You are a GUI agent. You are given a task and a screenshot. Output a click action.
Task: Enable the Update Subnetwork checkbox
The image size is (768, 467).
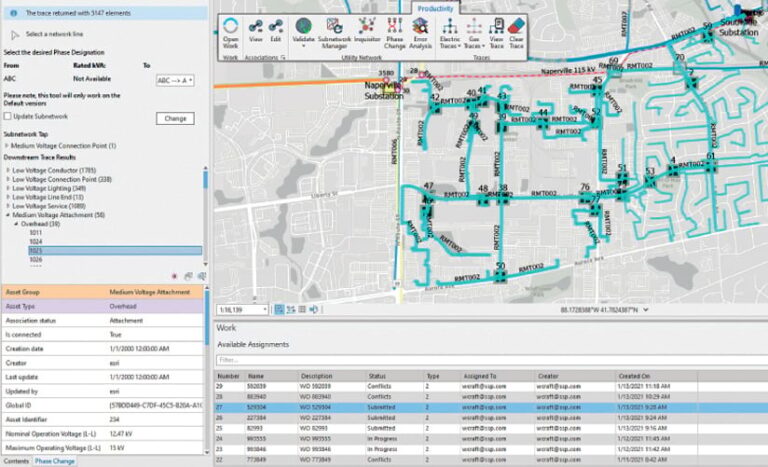[x=7, y=116]
